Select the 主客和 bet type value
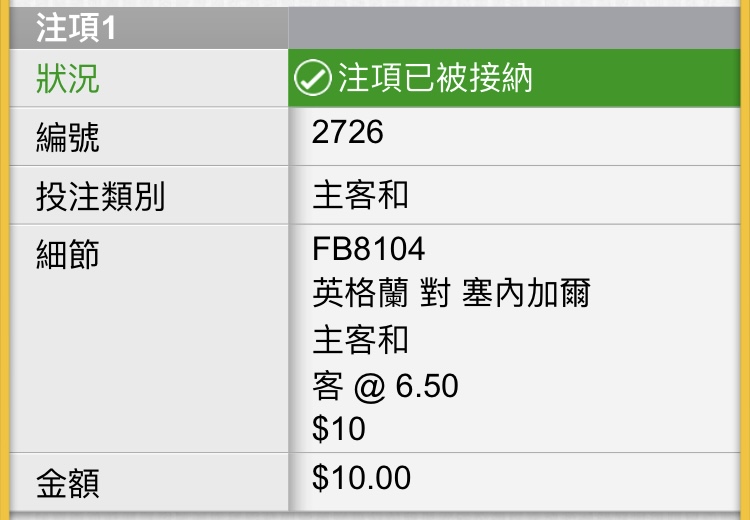Viewport: 750px width, 520px height. coord(360,195)
